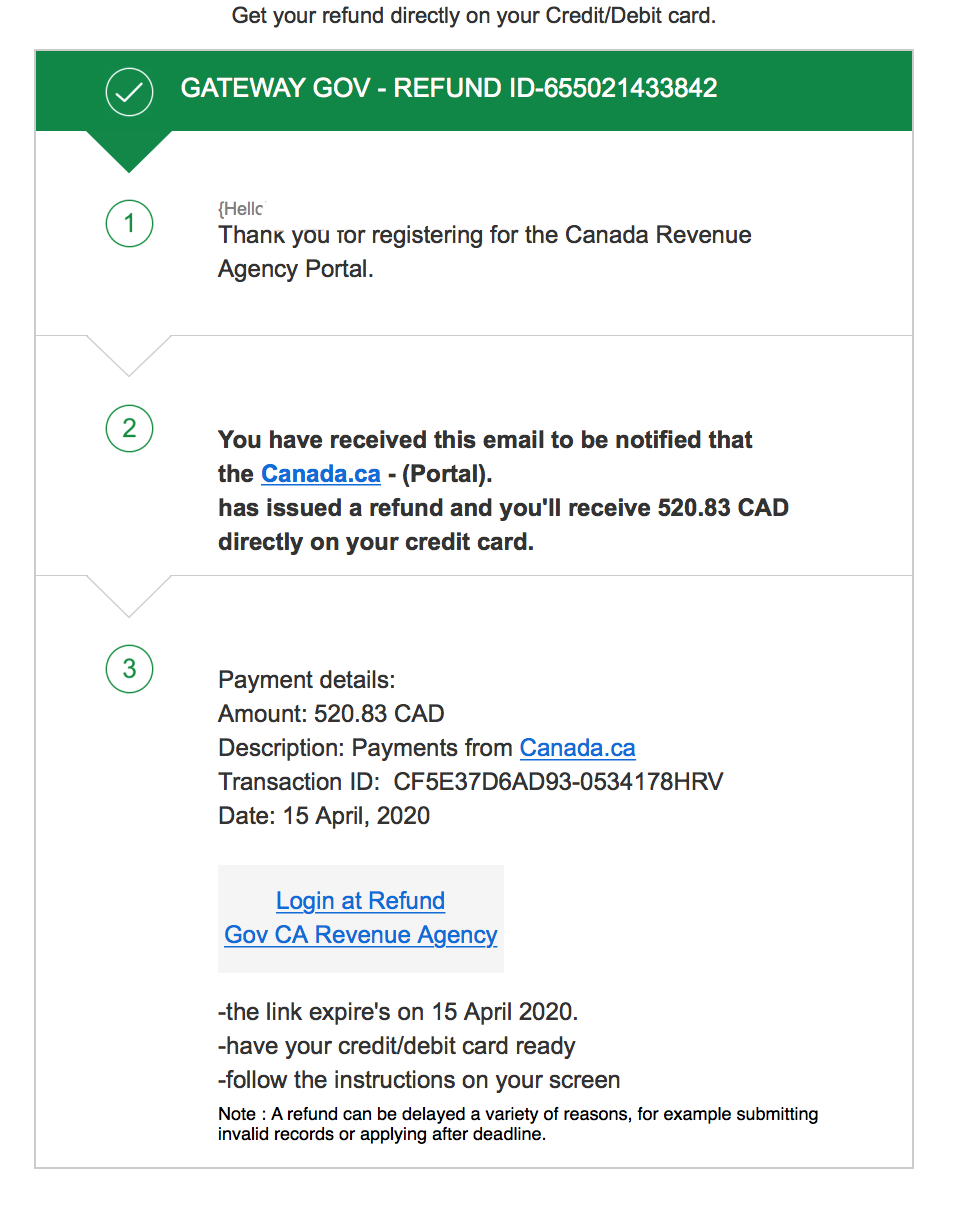Click the gray login button box
This screenshot has height=1214, width=976.
coord(361,918)
